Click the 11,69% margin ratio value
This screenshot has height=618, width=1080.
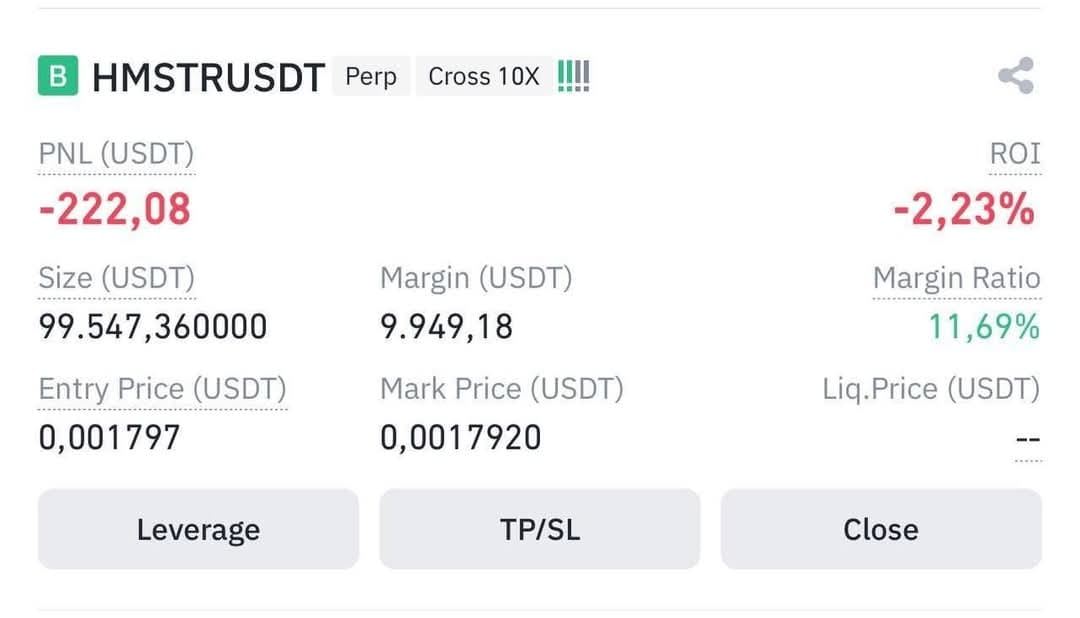click(x=984, y=327)
